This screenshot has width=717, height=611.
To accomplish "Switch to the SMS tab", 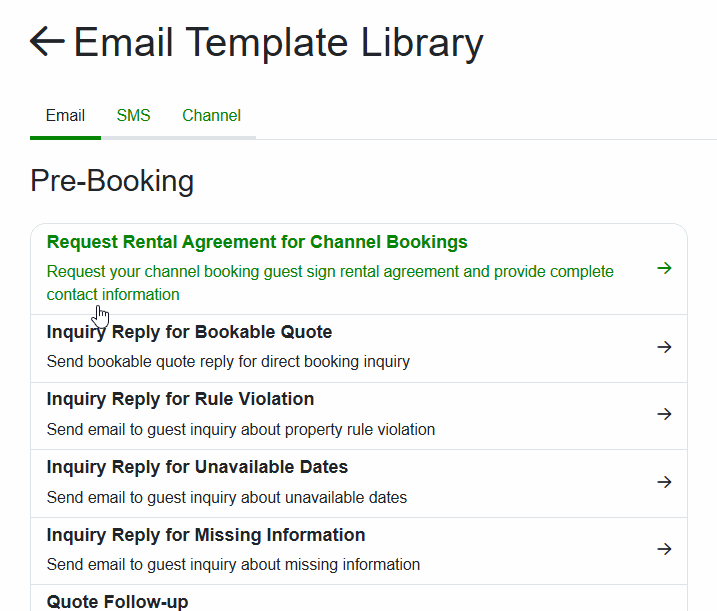I will click(133, 115).
